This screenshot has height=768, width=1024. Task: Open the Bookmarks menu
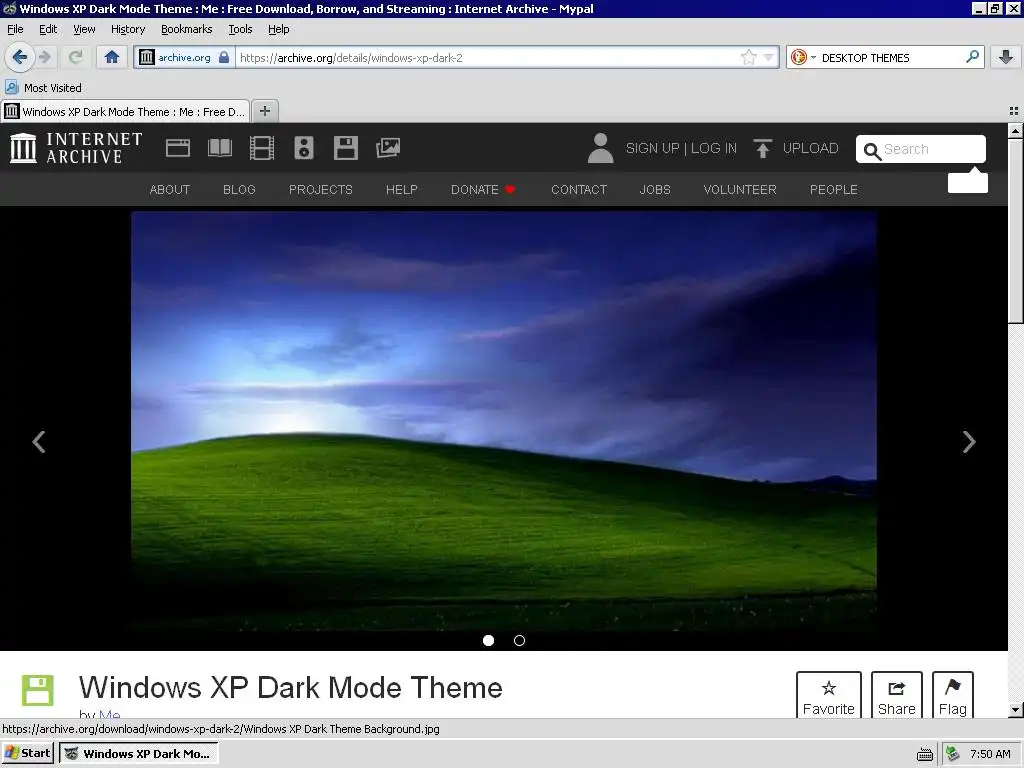187,29
